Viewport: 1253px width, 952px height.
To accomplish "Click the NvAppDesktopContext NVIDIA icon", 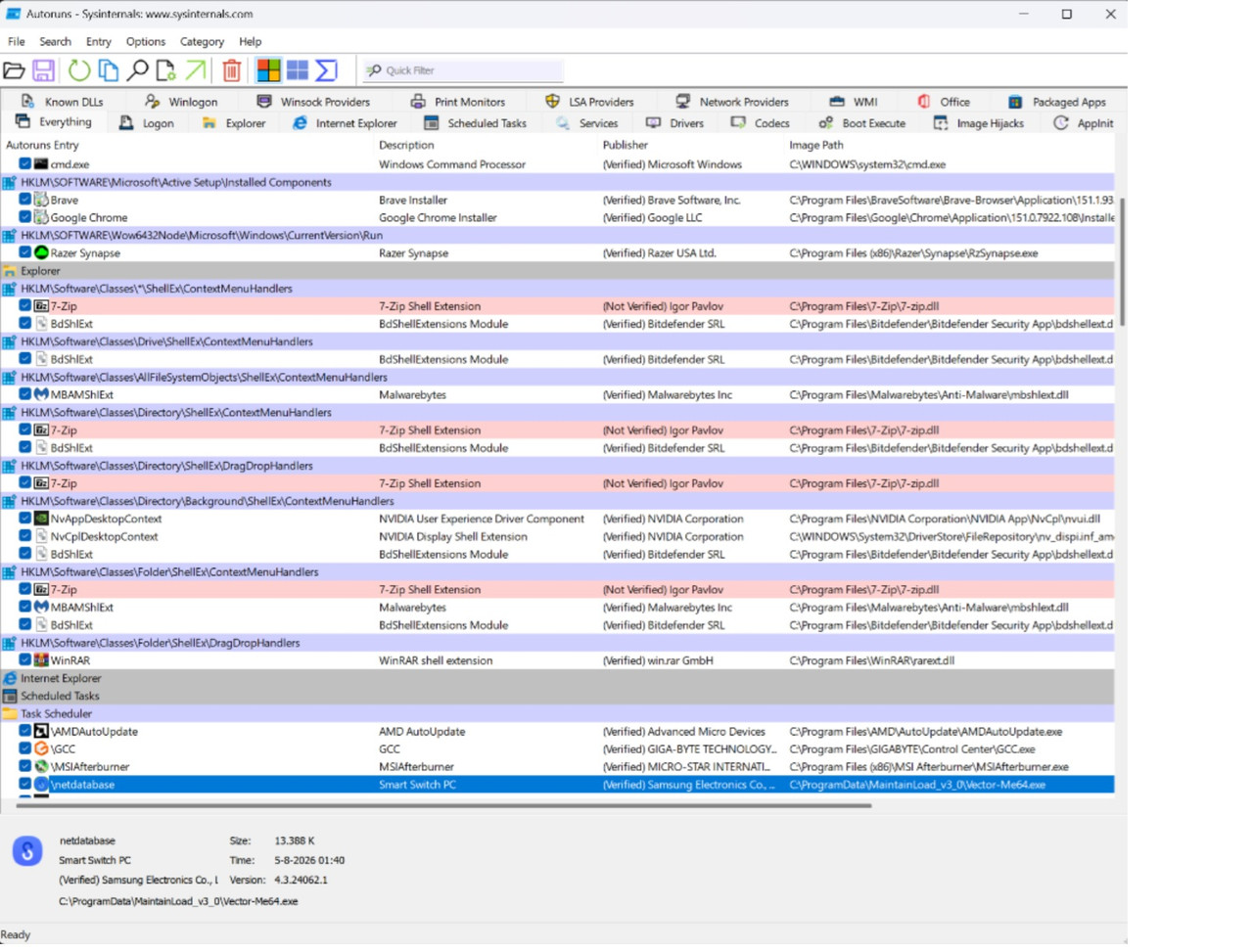I will (x=41, y=519).
